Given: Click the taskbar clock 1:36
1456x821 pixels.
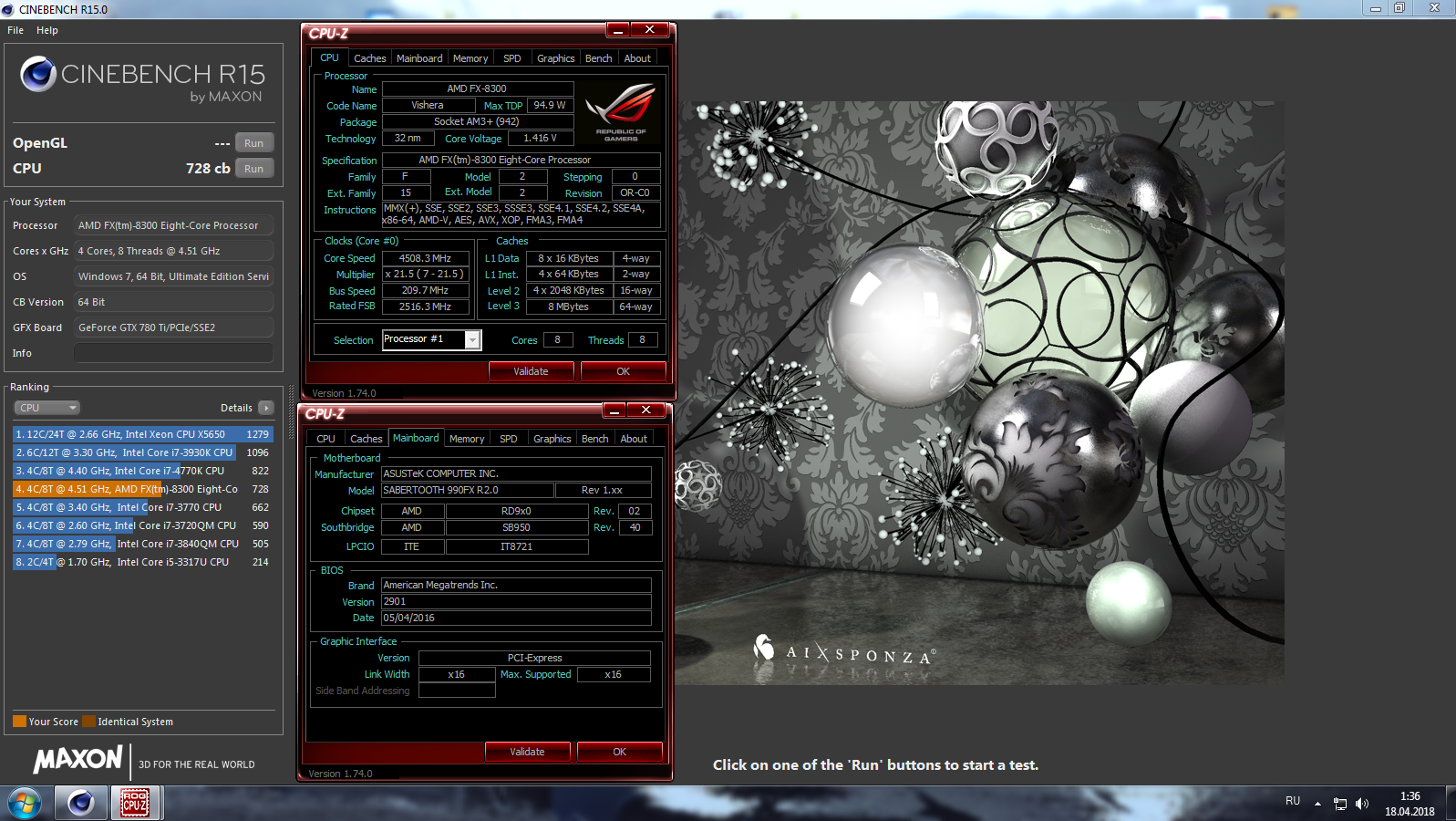Looking at the screenshot, I should 1410,796.
